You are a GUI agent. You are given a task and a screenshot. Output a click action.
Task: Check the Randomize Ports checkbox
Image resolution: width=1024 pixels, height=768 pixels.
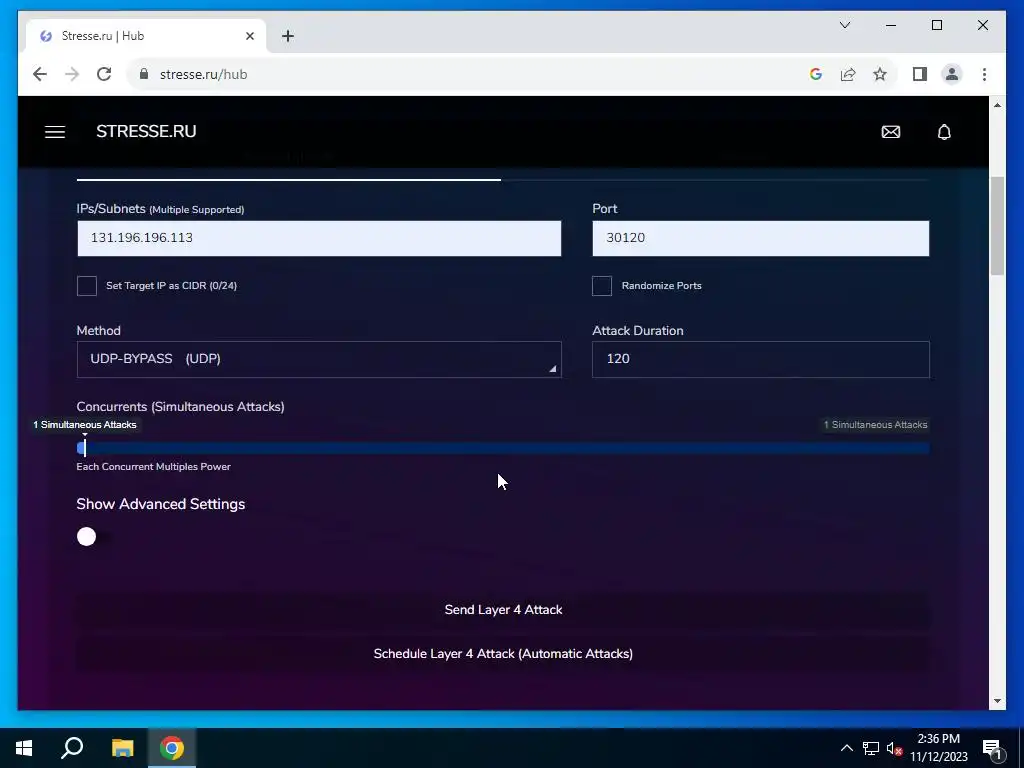click(x=602, y=286)
